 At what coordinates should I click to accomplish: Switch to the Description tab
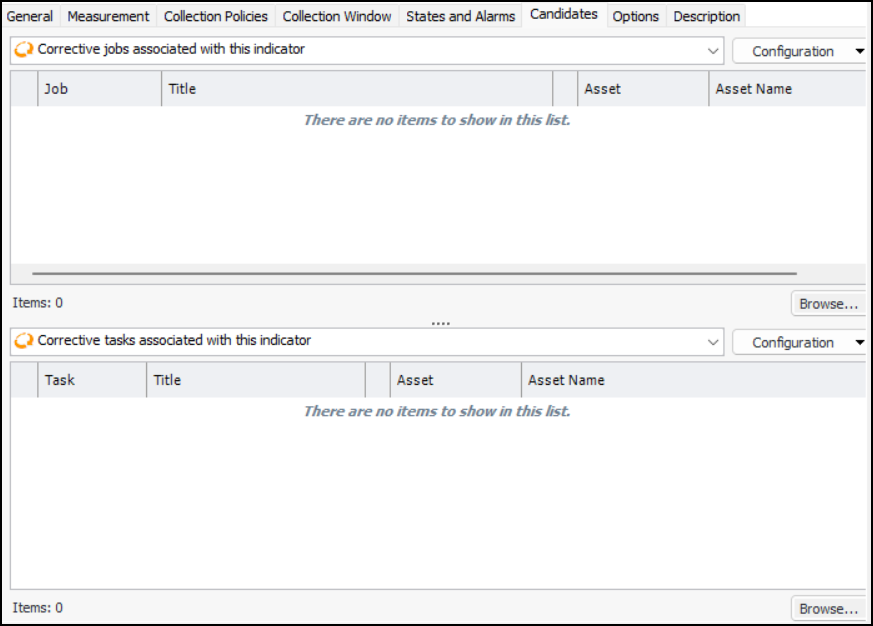click(x=707, y=16)
